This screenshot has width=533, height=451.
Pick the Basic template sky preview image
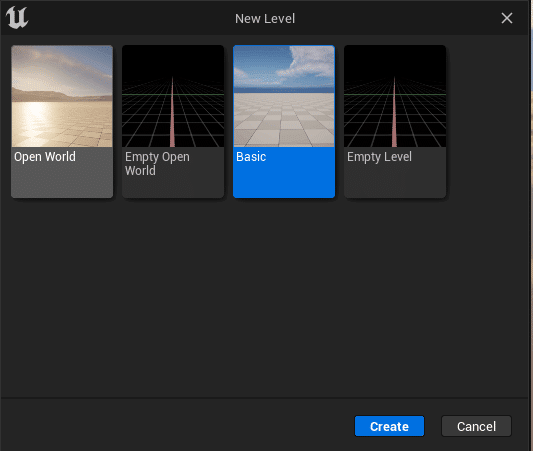click(284, 96)
